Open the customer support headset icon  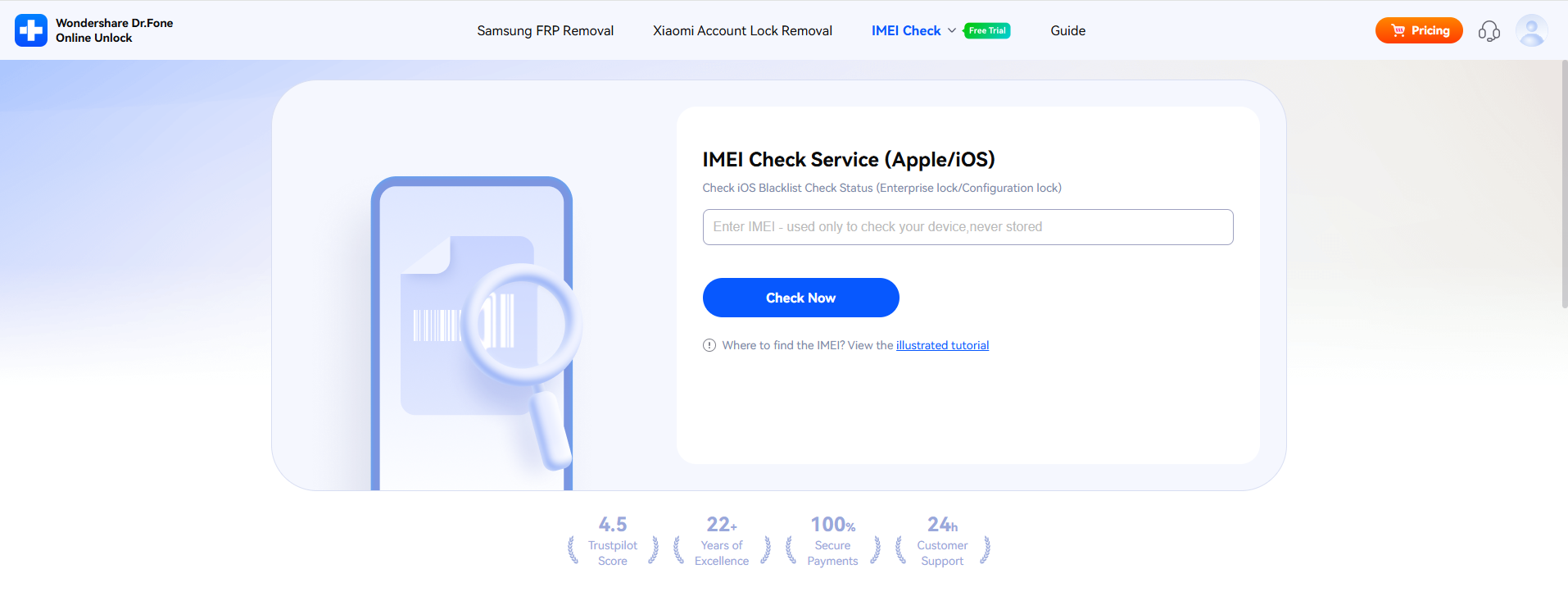coord(1489,31)
